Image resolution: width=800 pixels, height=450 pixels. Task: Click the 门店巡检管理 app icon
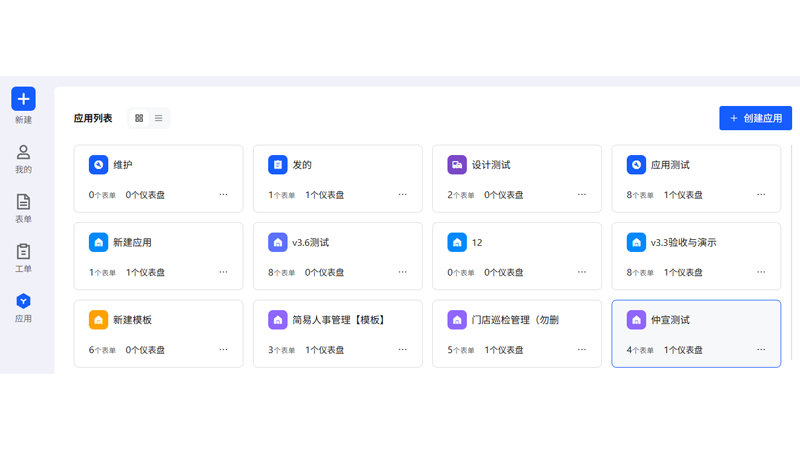pyautogui.click(x=457, y=320)
